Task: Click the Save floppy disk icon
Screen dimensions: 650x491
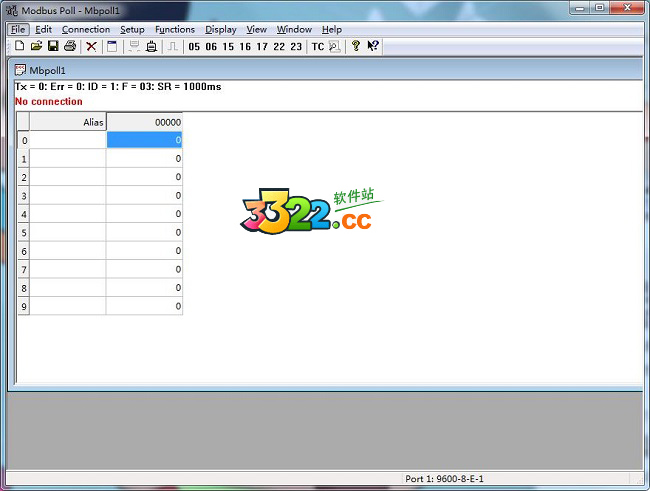Action: (53, 46)
